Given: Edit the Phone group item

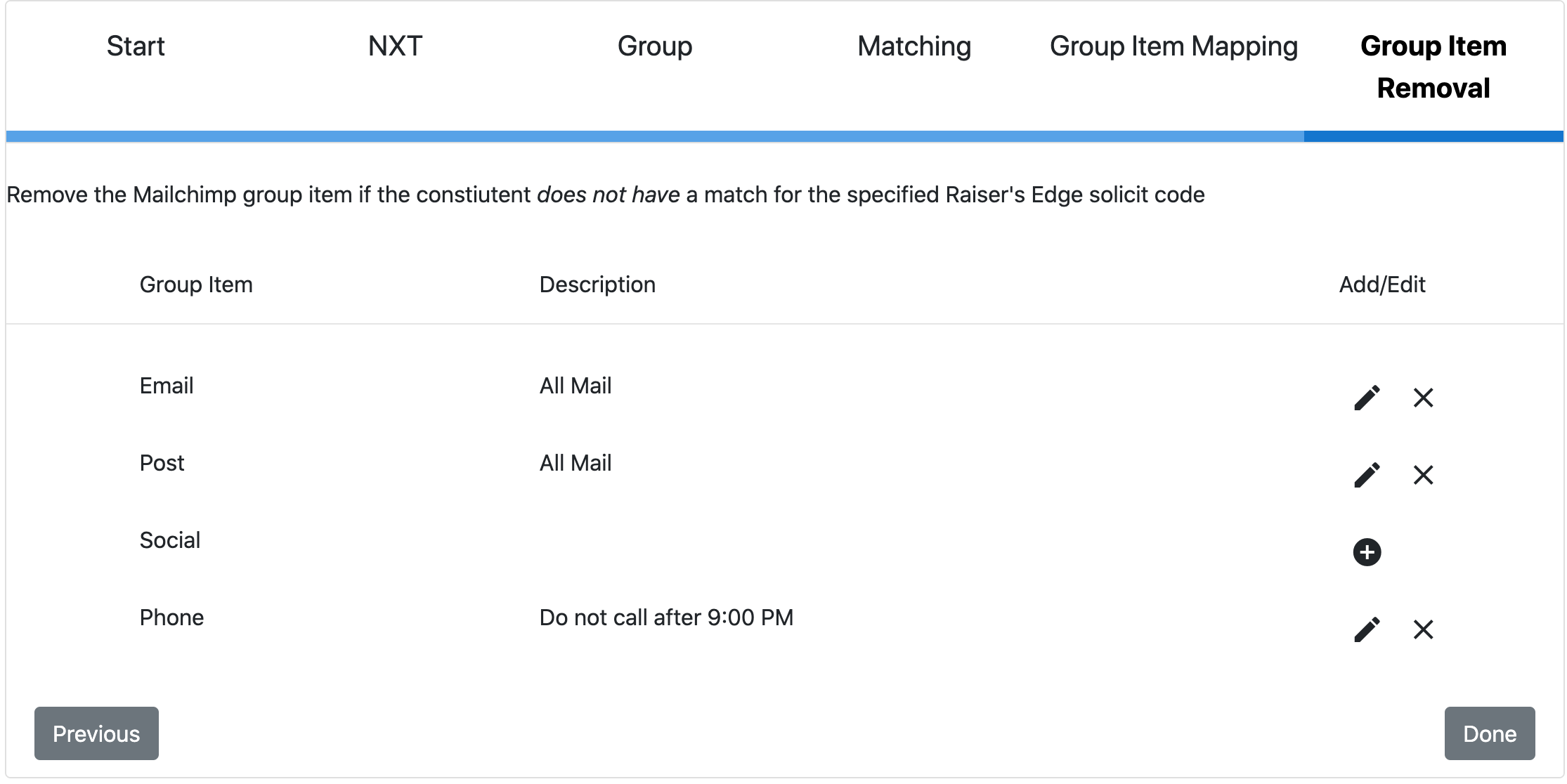Looking at the screenshot, I should tap(1367, 629).
